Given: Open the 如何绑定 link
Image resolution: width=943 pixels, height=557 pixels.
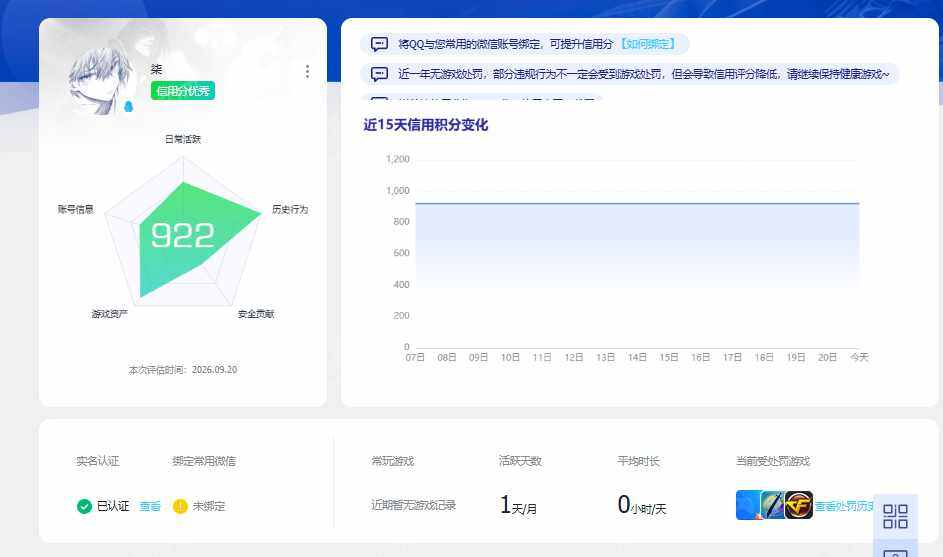Looking at the screenshot, I should 648,44.
